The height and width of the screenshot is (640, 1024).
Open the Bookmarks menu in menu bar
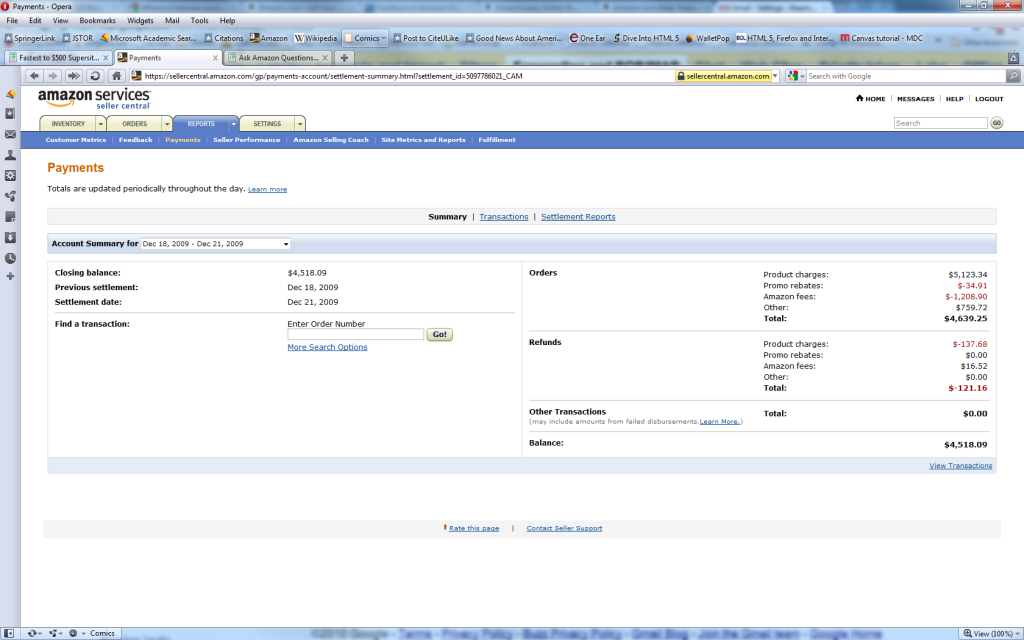coord(97,20)
